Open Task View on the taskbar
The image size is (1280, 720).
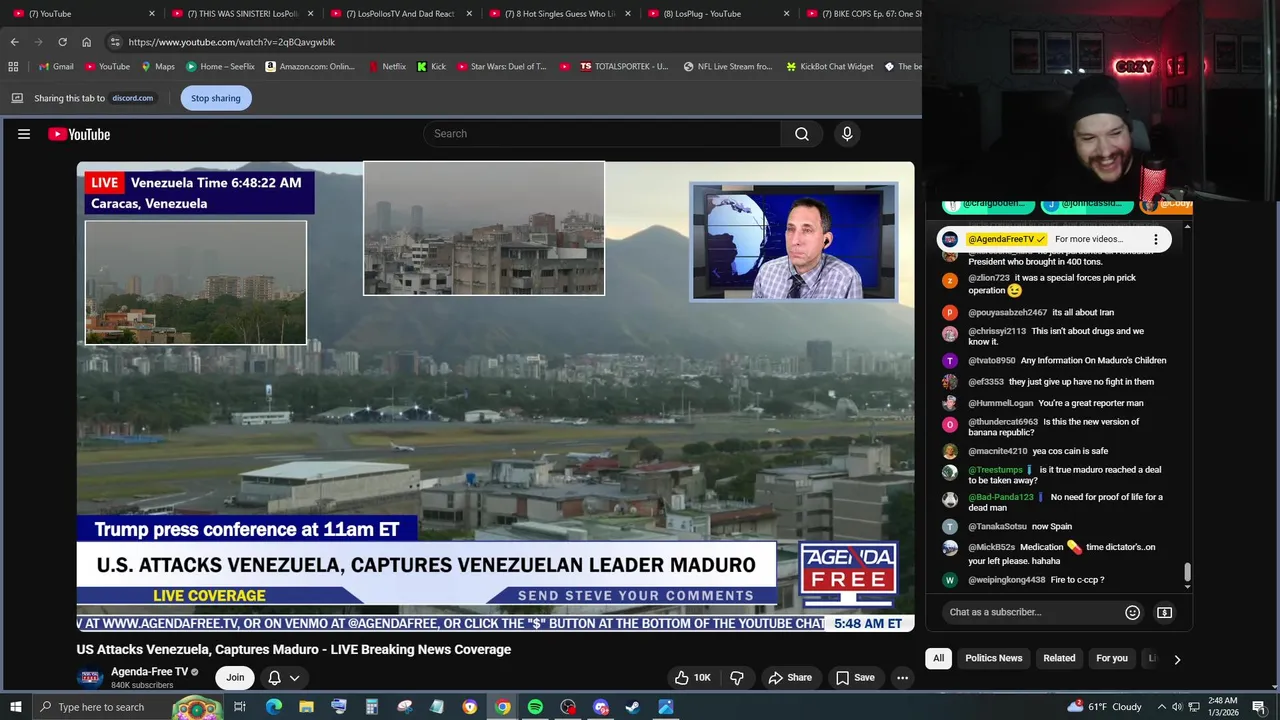(240, 707)
